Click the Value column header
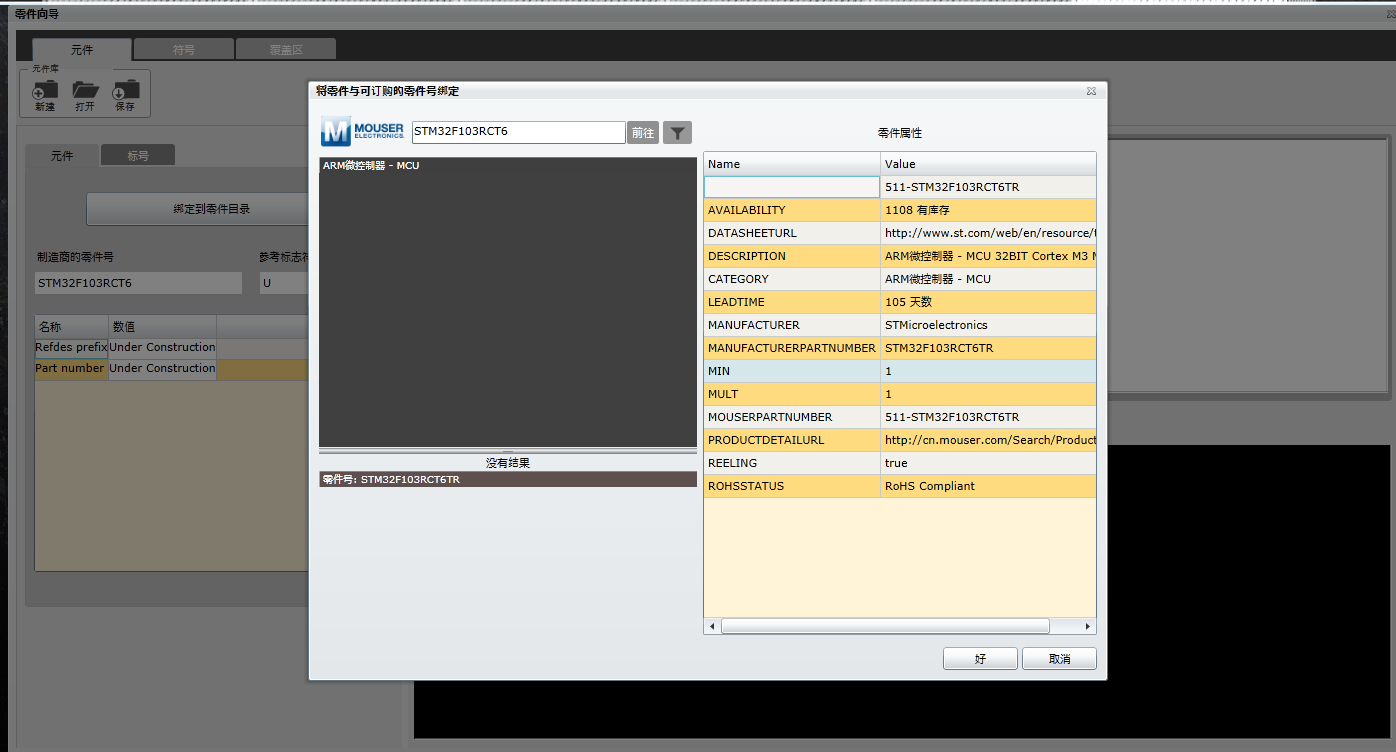This screenshot has width=1396, height=752. [x=988, y=164]
